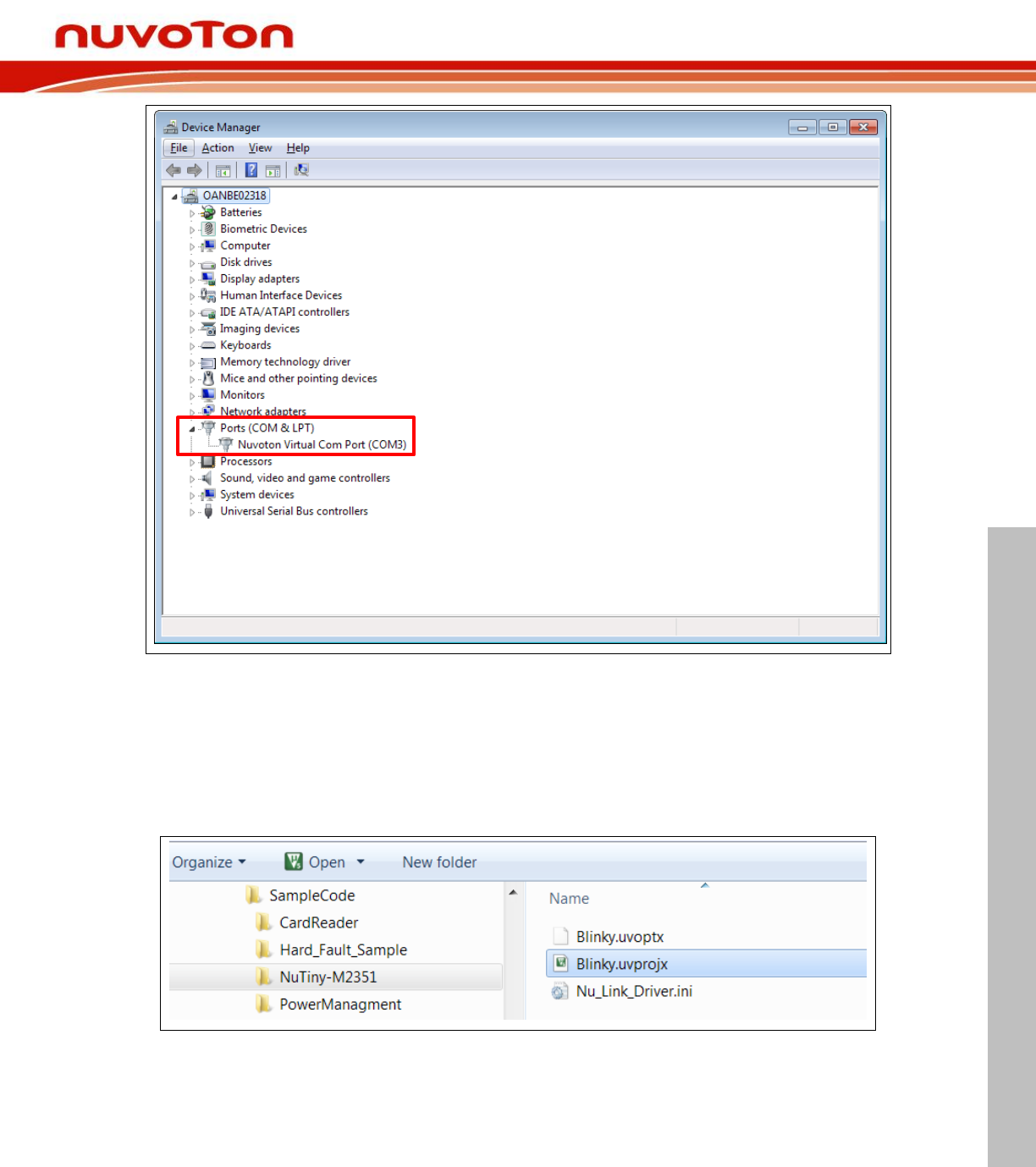Click the Batteries device icon
The height and width of the screenshot is (1167, 1036).
208,212
